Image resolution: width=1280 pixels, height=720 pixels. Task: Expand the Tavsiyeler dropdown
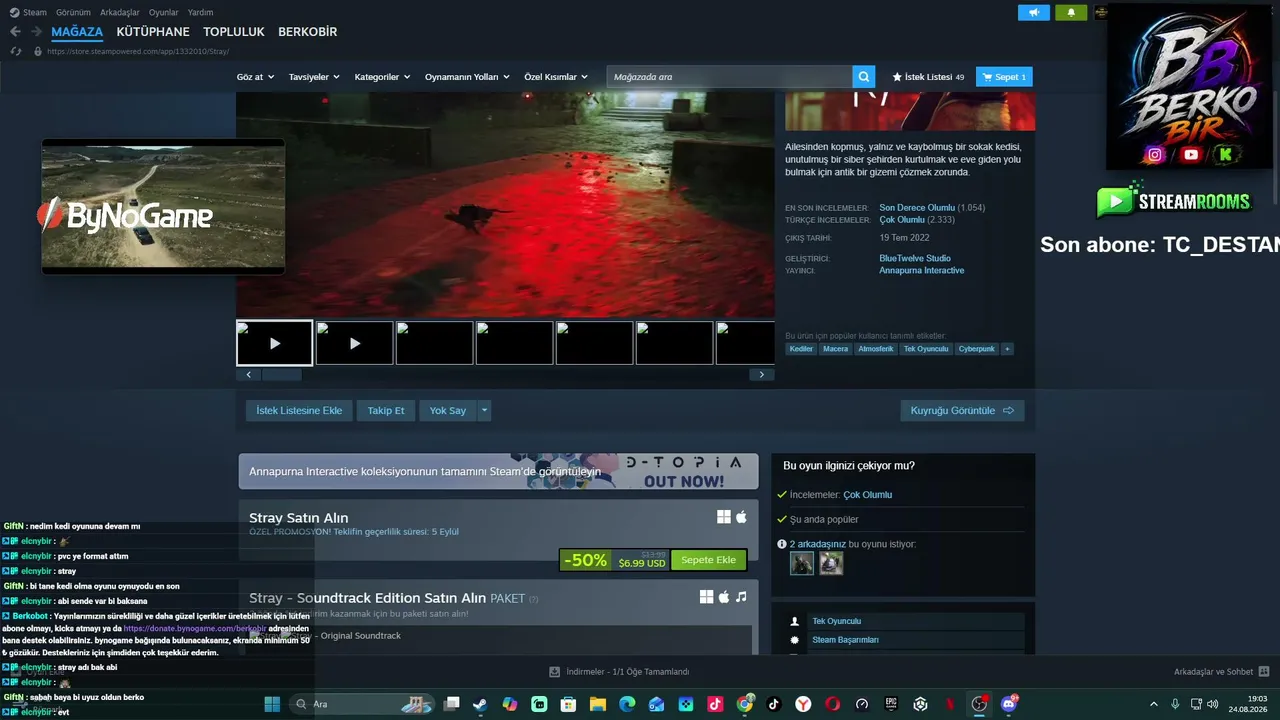click(314, 77)
